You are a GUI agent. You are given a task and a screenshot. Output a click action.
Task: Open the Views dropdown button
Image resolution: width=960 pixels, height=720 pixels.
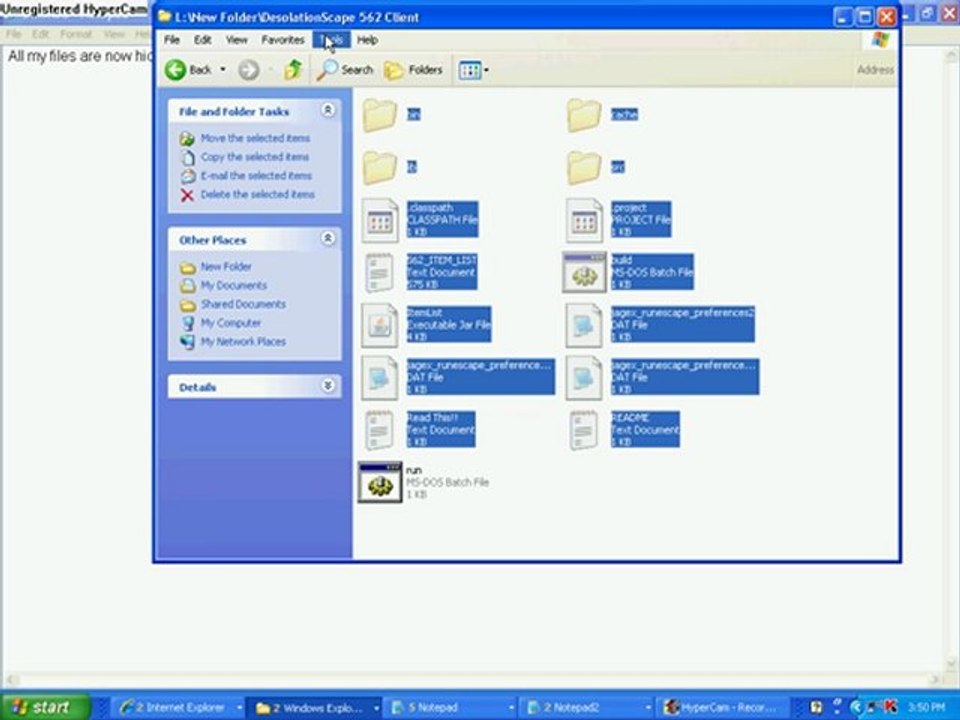coord(473,70)
